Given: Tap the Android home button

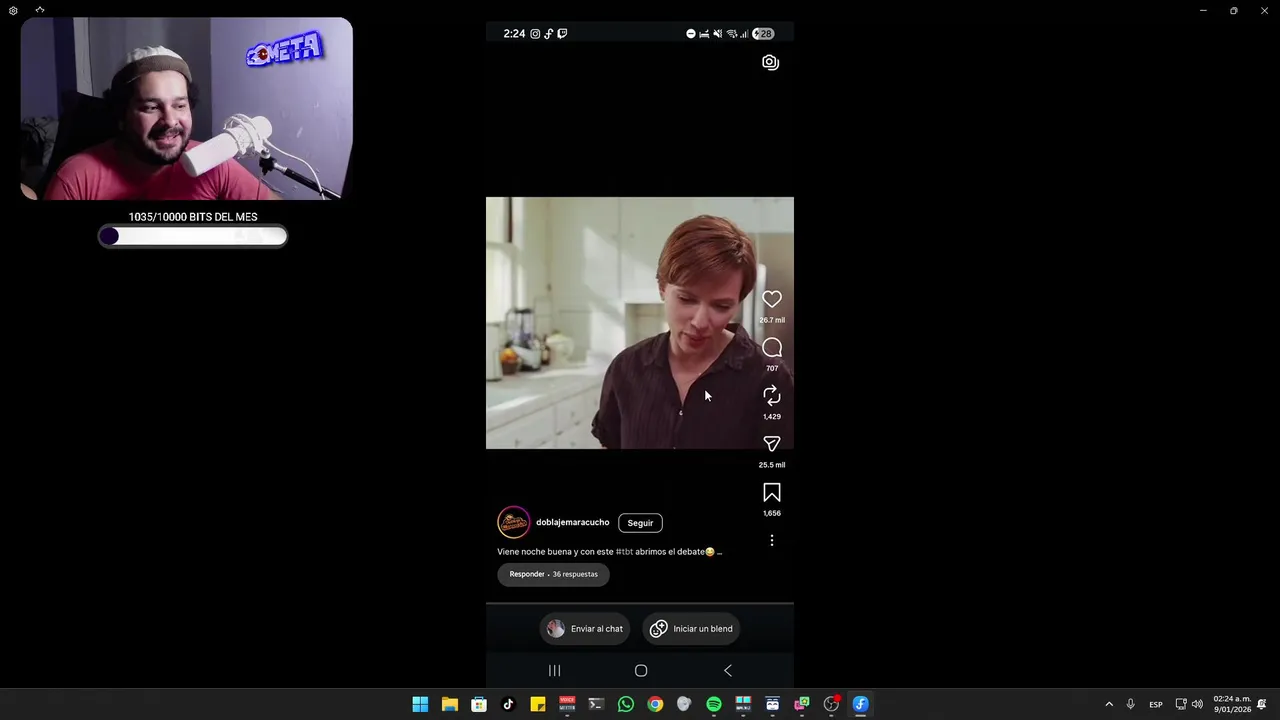Looking at the screenshot, I should 641,671.
